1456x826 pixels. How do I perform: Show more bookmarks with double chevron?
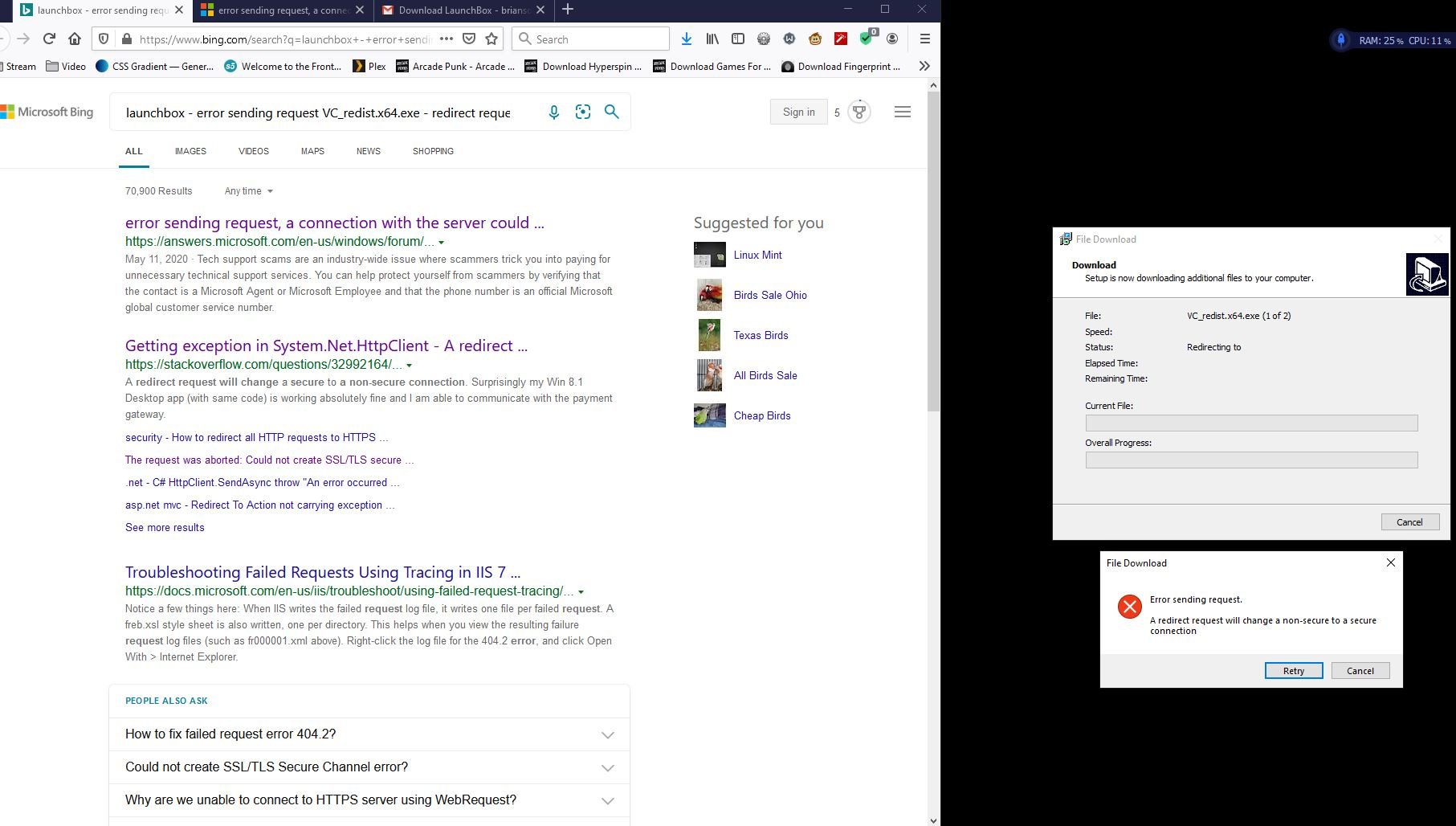point(925,66)
